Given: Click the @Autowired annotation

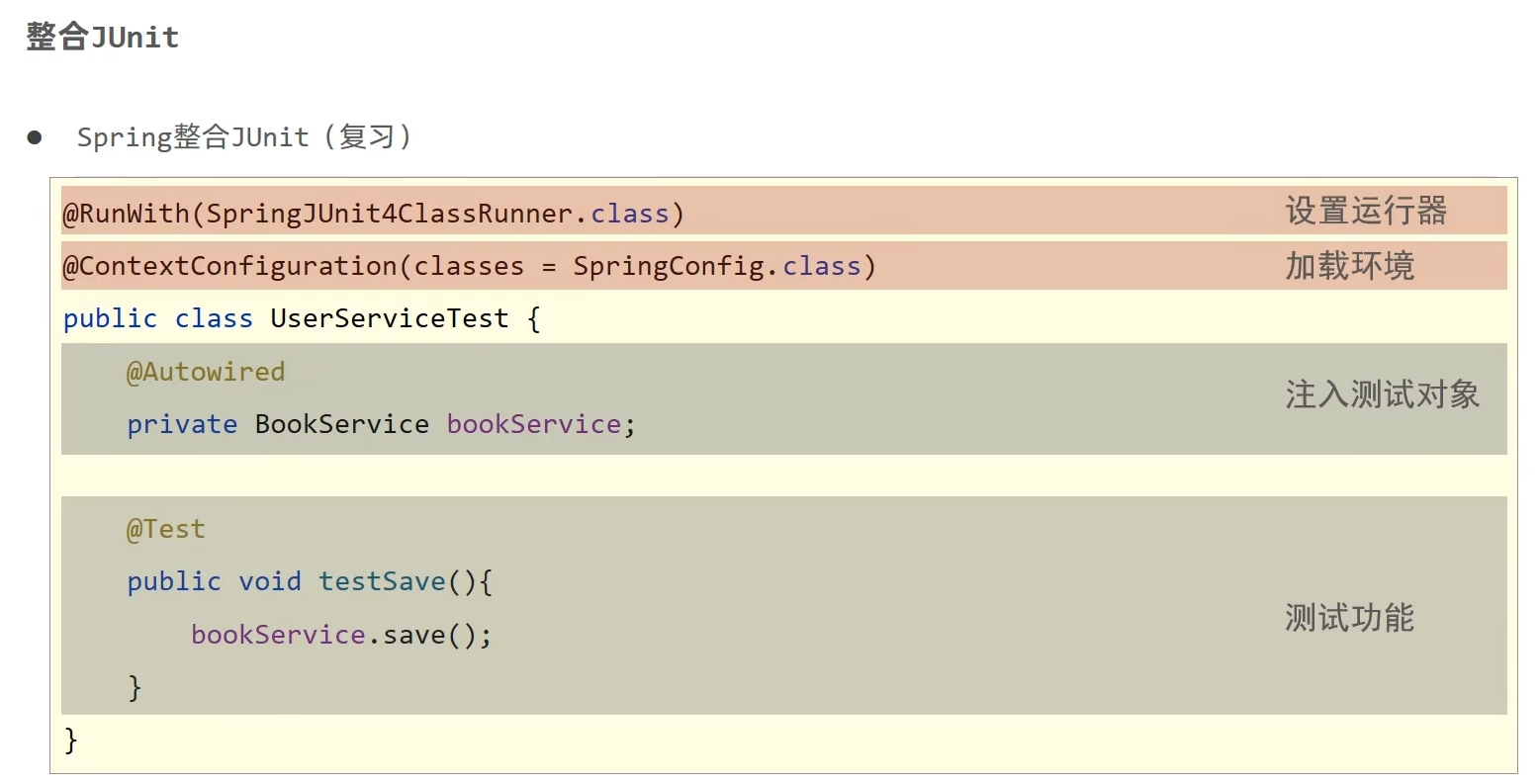Looking at the screenshot, I should pyautogui.click(x=206, y=372).
